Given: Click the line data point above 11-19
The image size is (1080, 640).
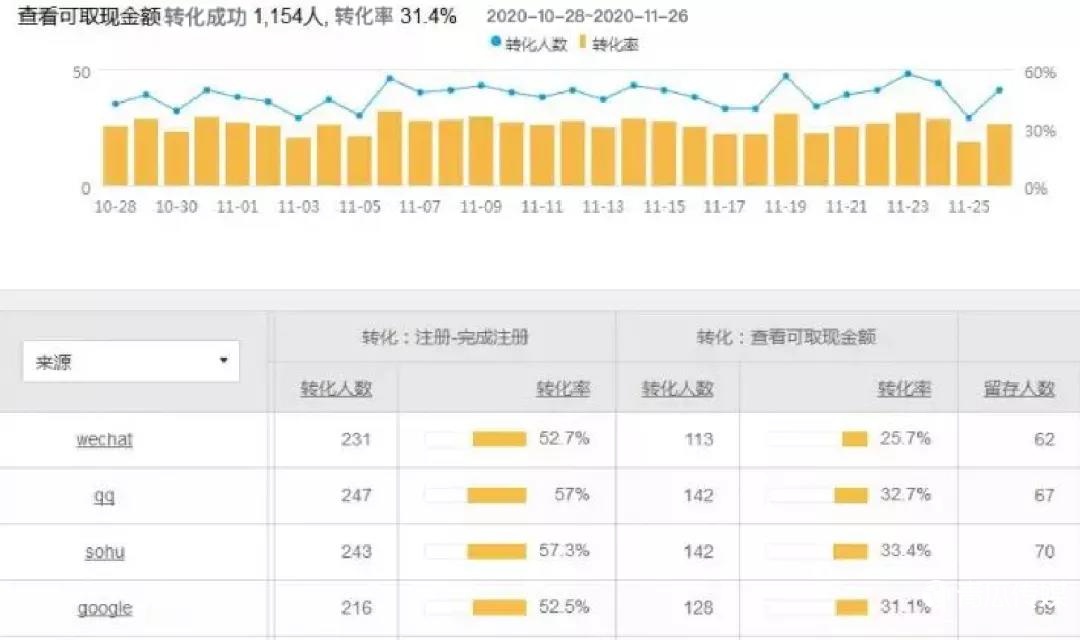Looking at the screenshot, I should 786,76.
